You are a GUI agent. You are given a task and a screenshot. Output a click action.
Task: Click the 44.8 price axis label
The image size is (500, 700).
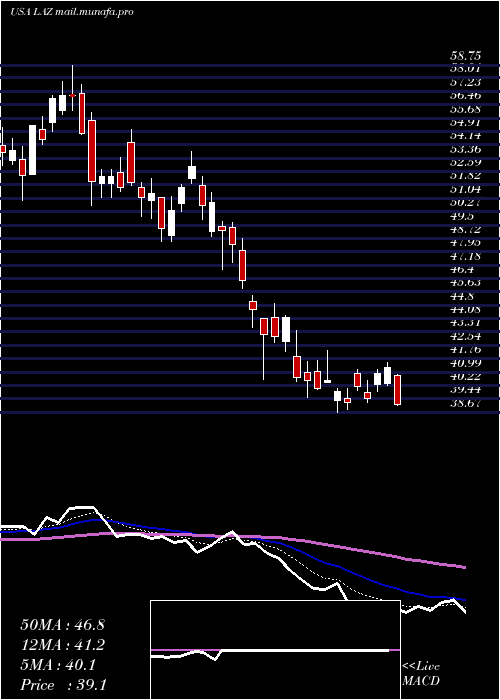point(462,296)
